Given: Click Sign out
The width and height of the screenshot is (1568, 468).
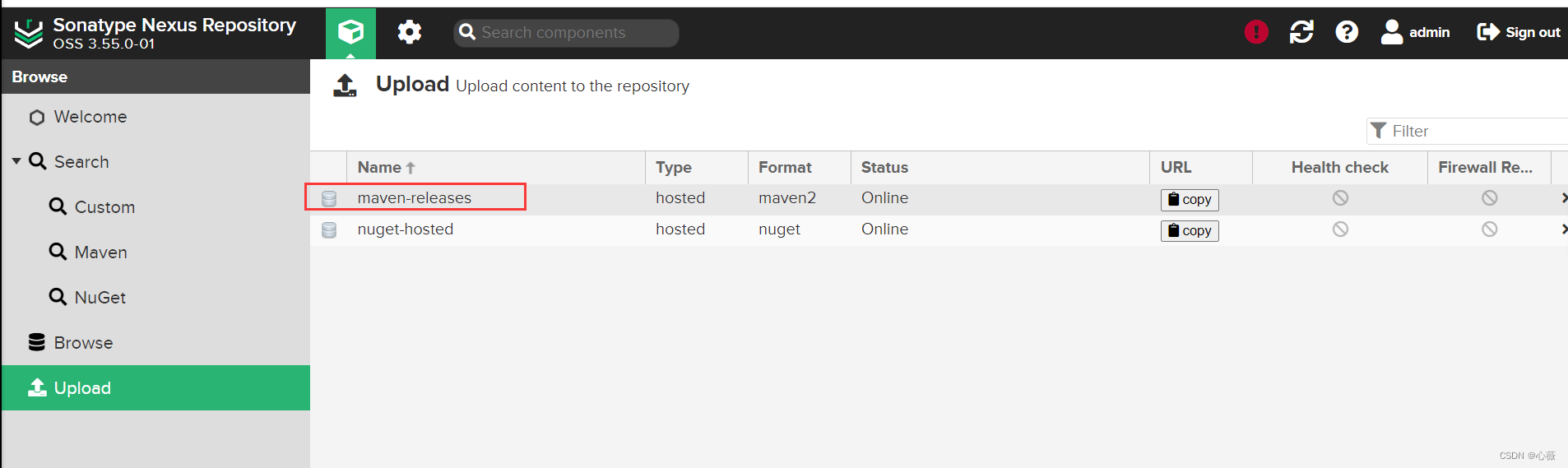Looking at the screenshot, I should pyautogui.click(x=1519, y=32).
